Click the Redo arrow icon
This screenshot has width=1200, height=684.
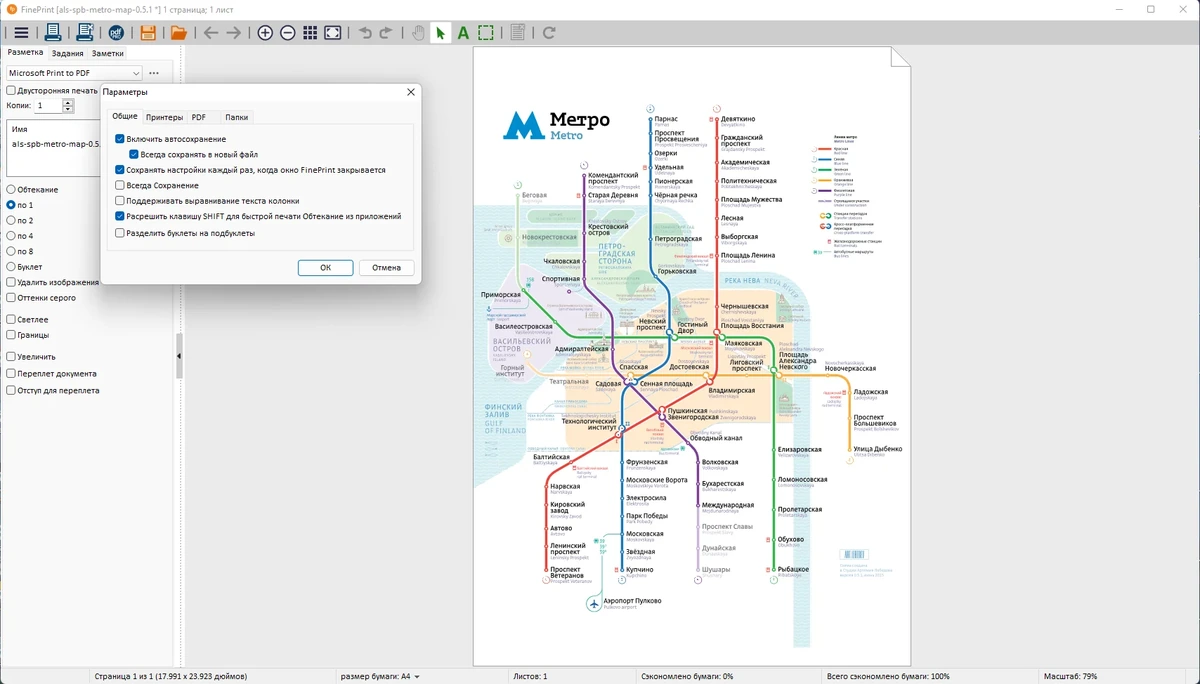coord(386,33)
